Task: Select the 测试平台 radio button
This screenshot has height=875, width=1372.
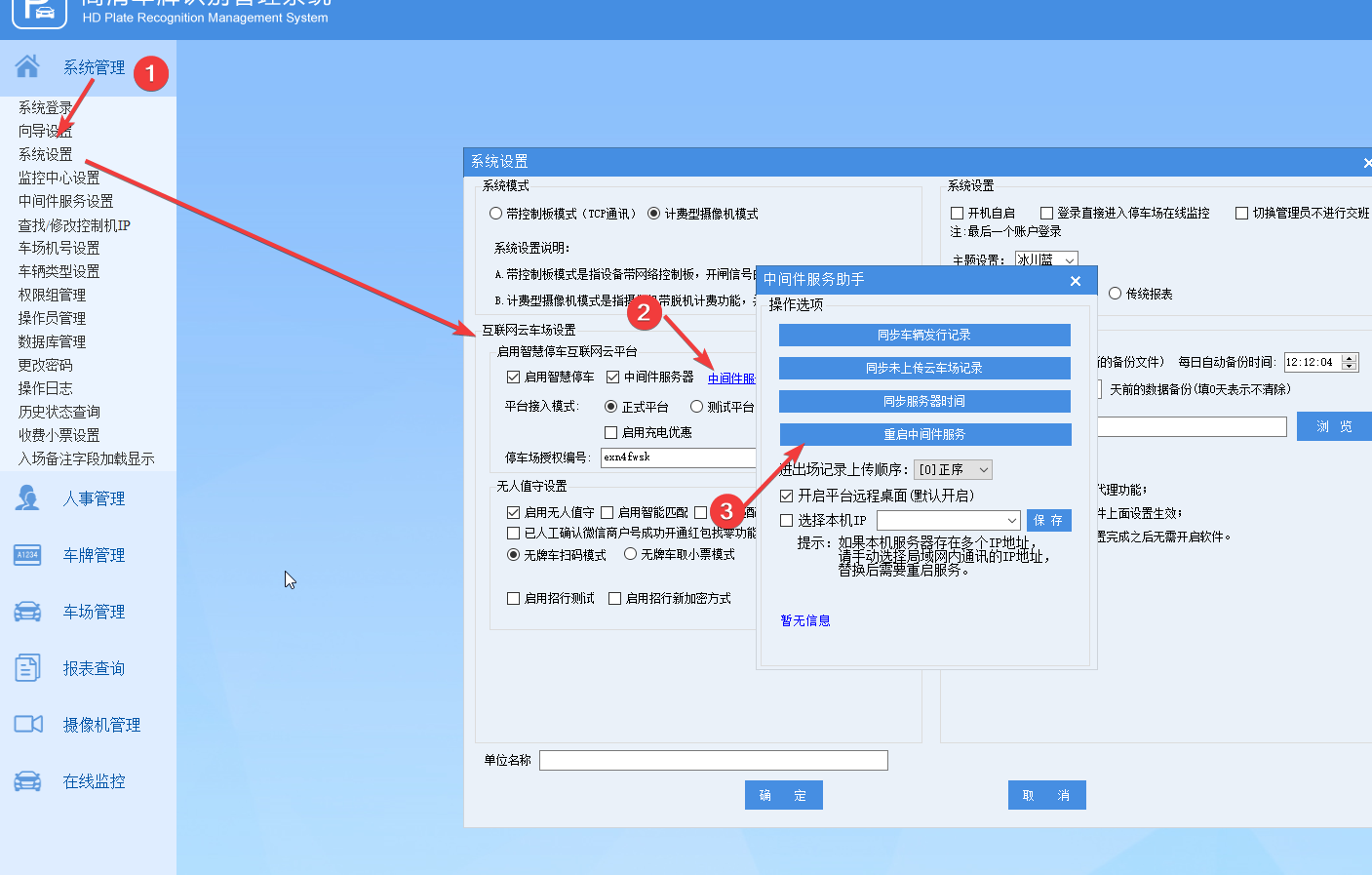Action: tap(696, 407)
